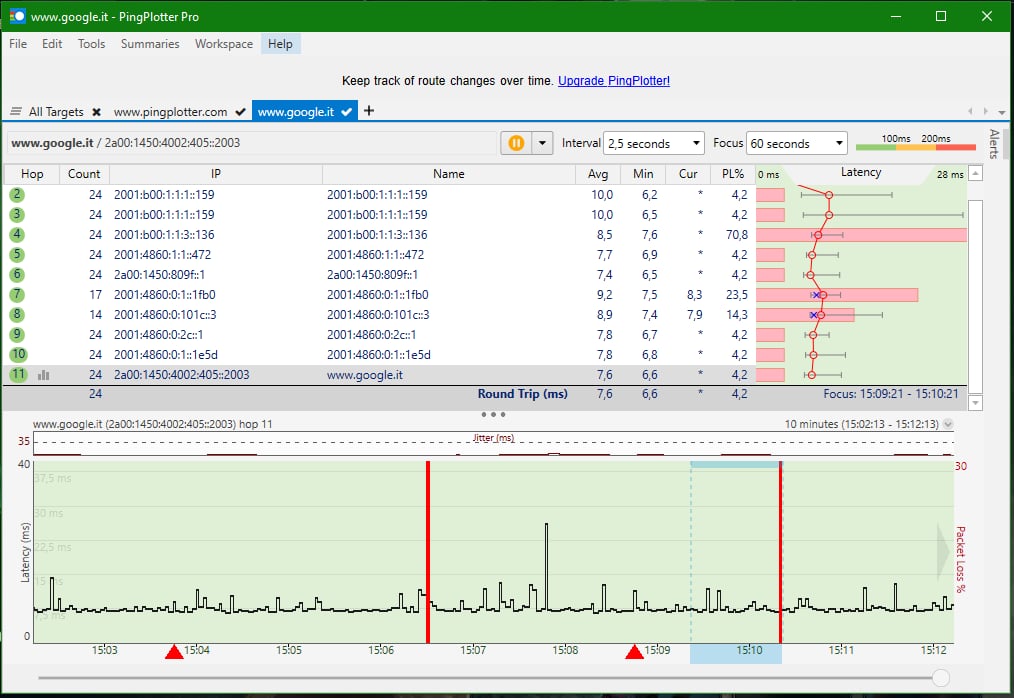The image size is (1014, 698).
Task: Click the target address field www.google.it
Action: click(x=252, y=143)
